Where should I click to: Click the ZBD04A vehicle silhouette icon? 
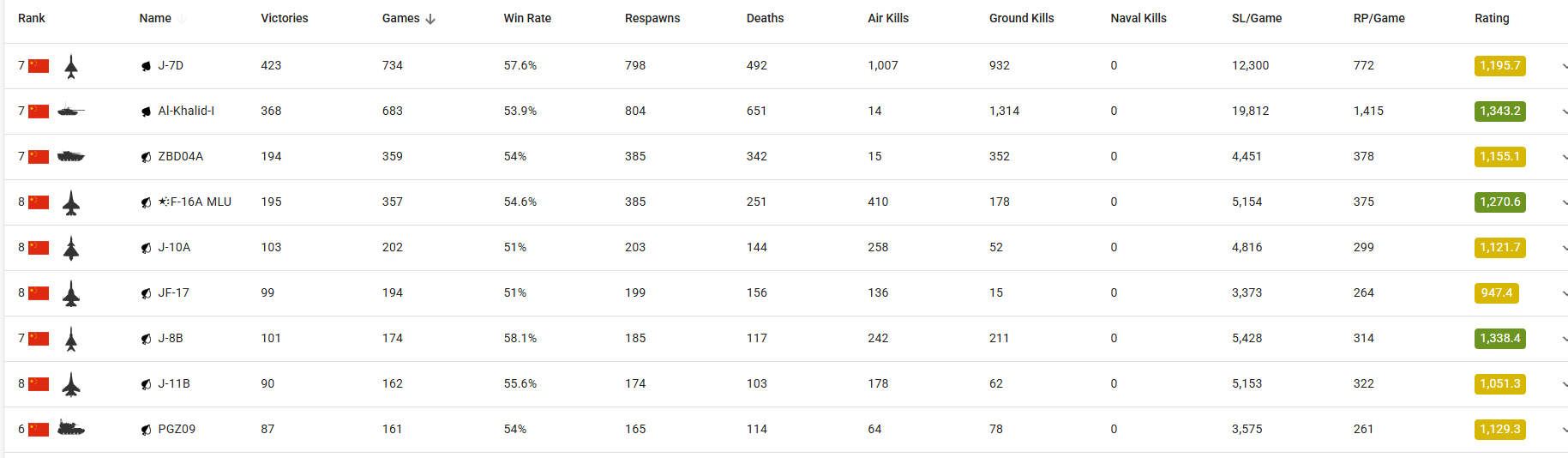click(70, 156)
